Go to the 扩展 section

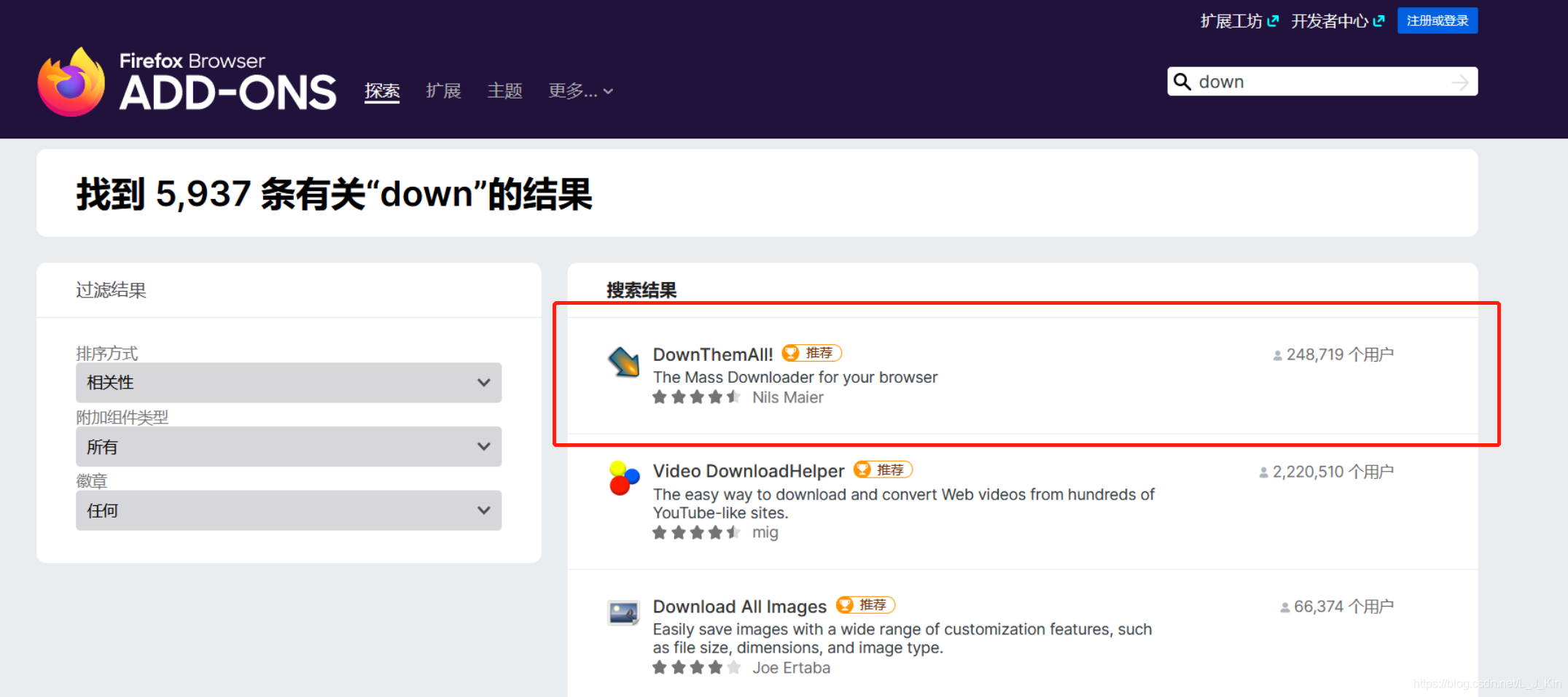pyautogui.click(x=443, y=91)
